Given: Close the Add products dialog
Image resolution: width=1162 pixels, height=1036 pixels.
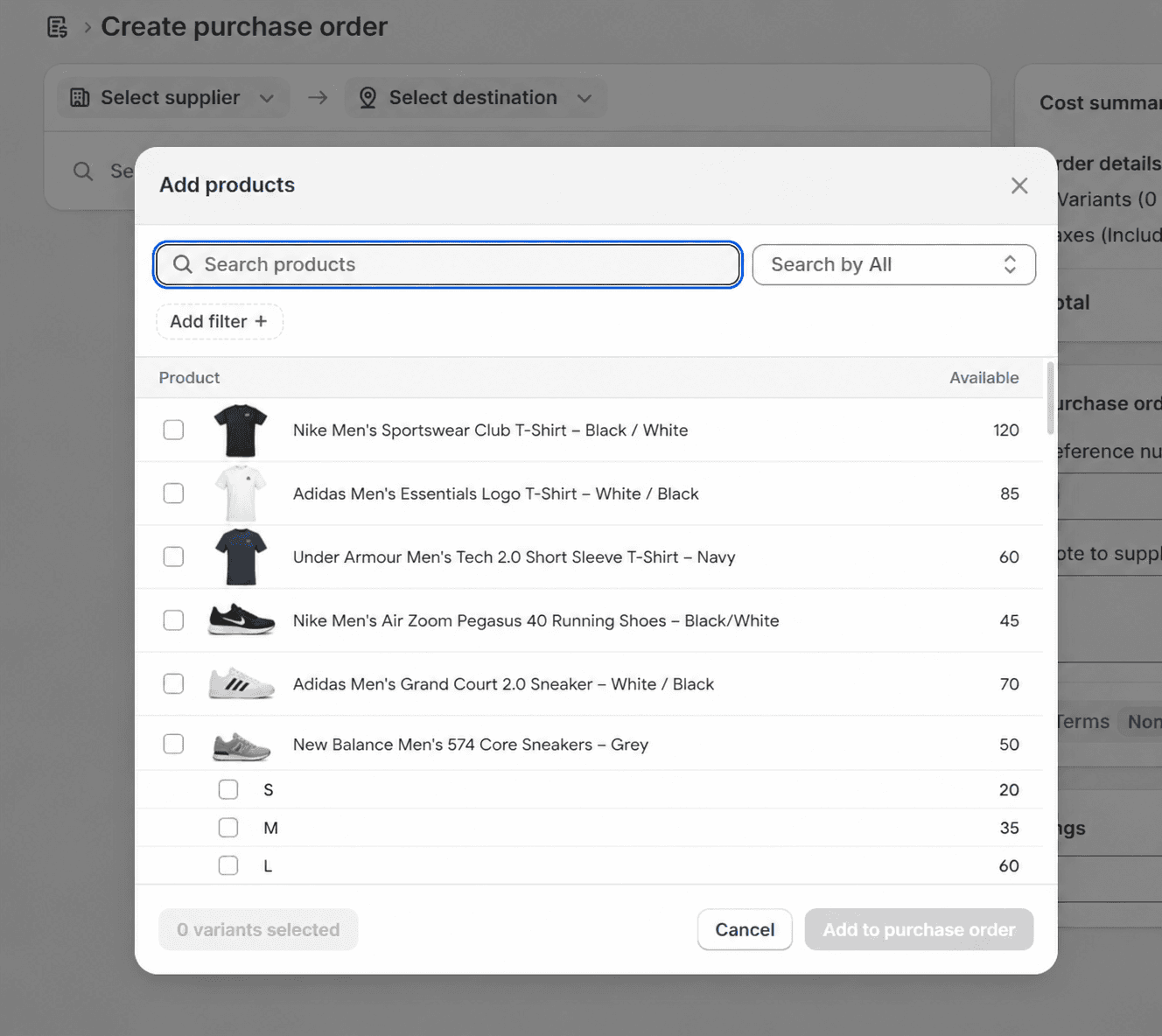Looking at the screenshot, I should 1019,185.
